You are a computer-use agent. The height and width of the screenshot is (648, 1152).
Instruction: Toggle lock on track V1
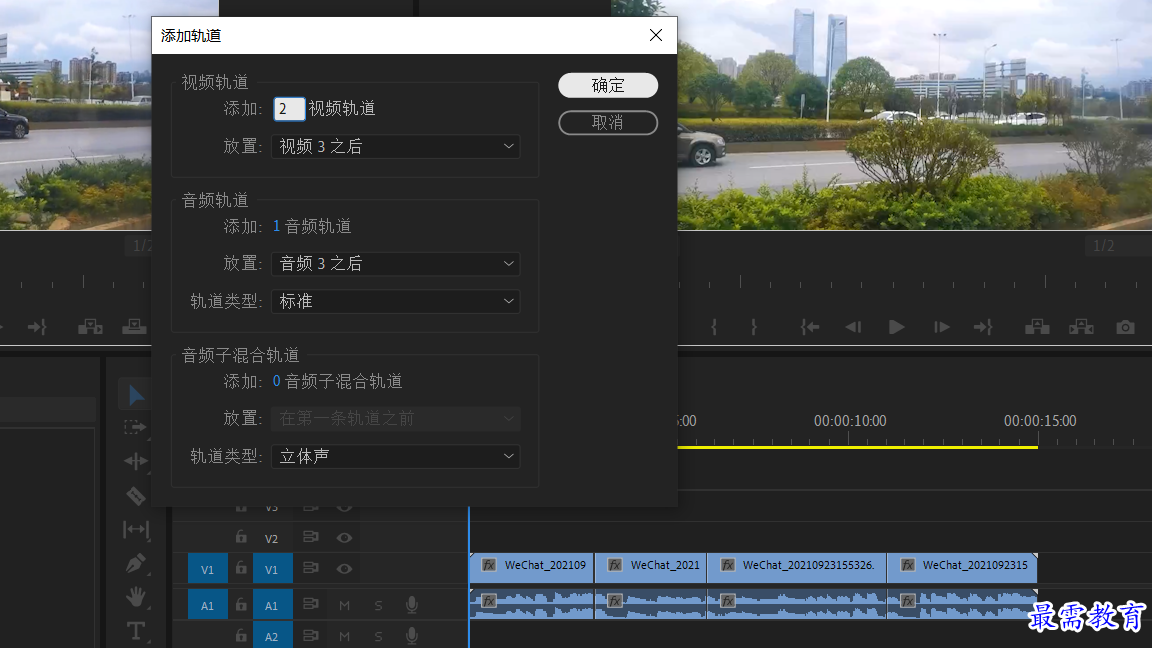[x=241, y=568]
